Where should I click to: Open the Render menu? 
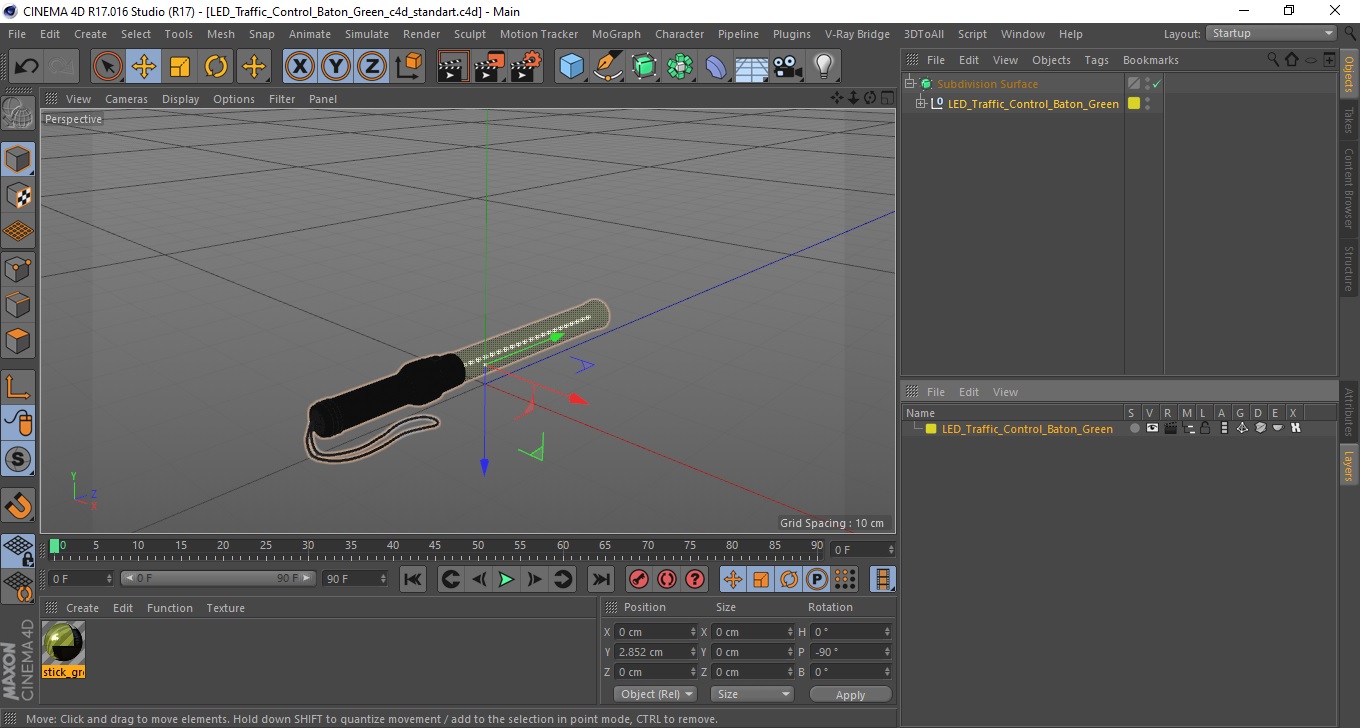(x=421, y=34)
